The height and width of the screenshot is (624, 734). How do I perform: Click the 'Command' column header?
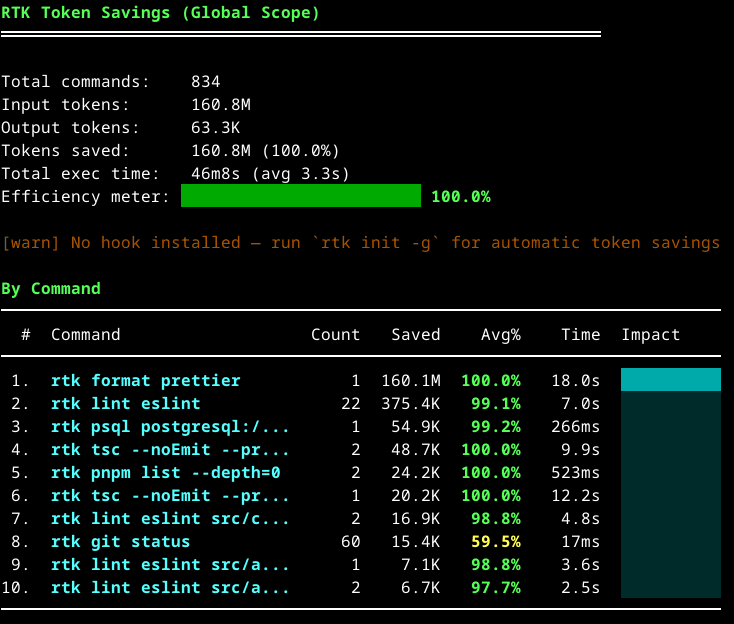click(x=86, y=335)
